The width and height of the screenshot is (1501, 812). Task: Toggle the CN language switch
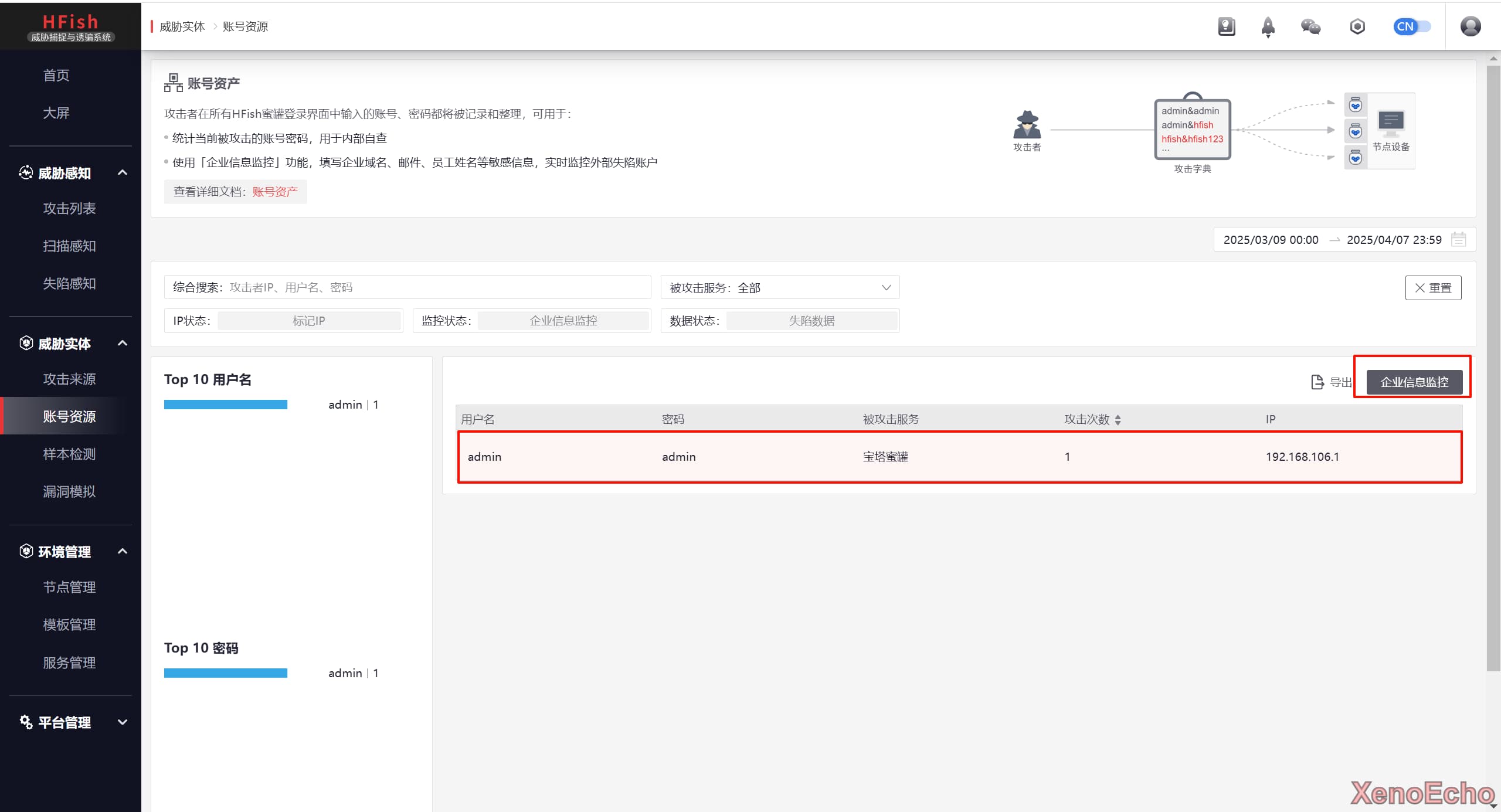[1412, 26]
